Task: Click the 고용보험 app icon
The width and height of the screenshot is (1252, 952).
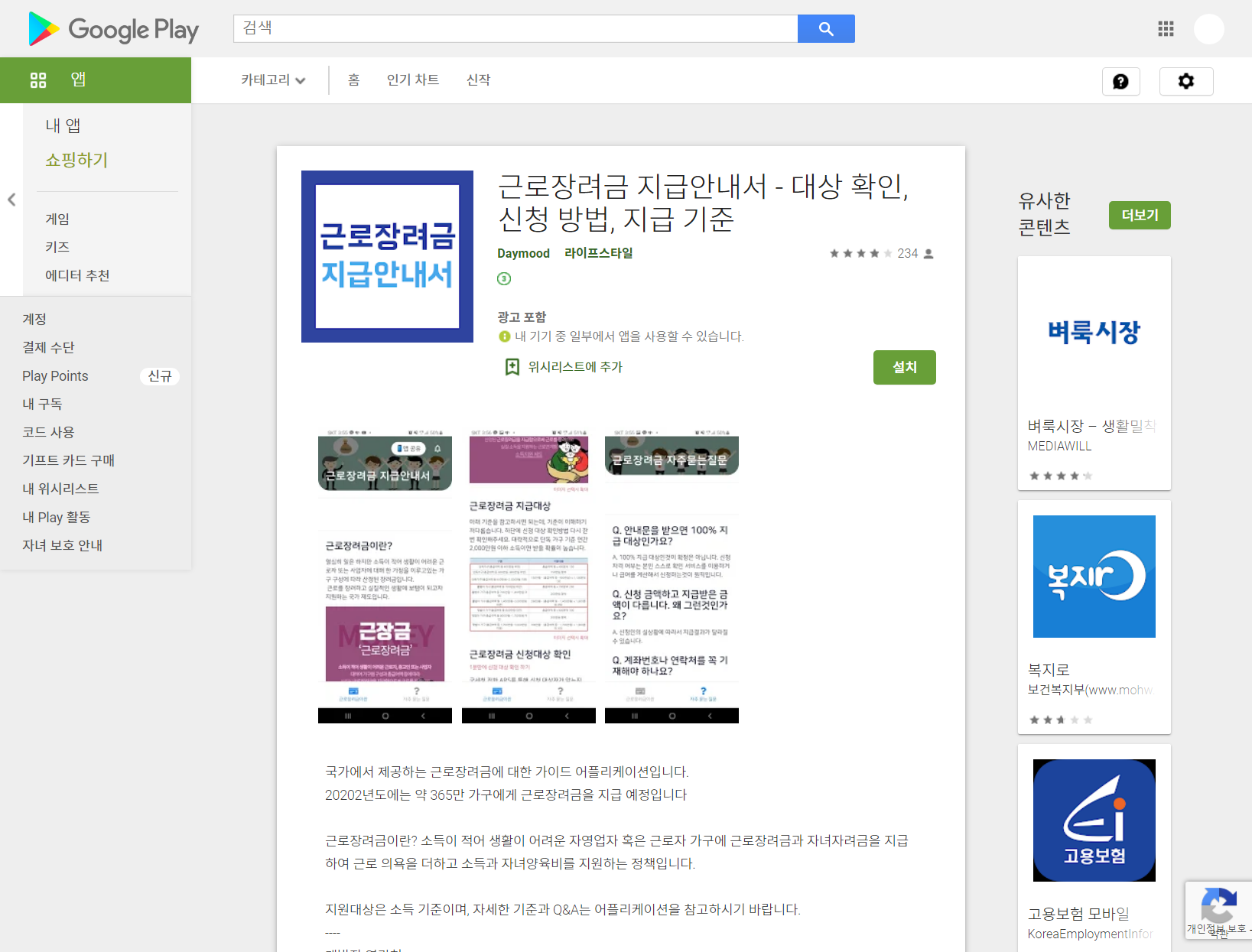Action: tap(1094, 820)
